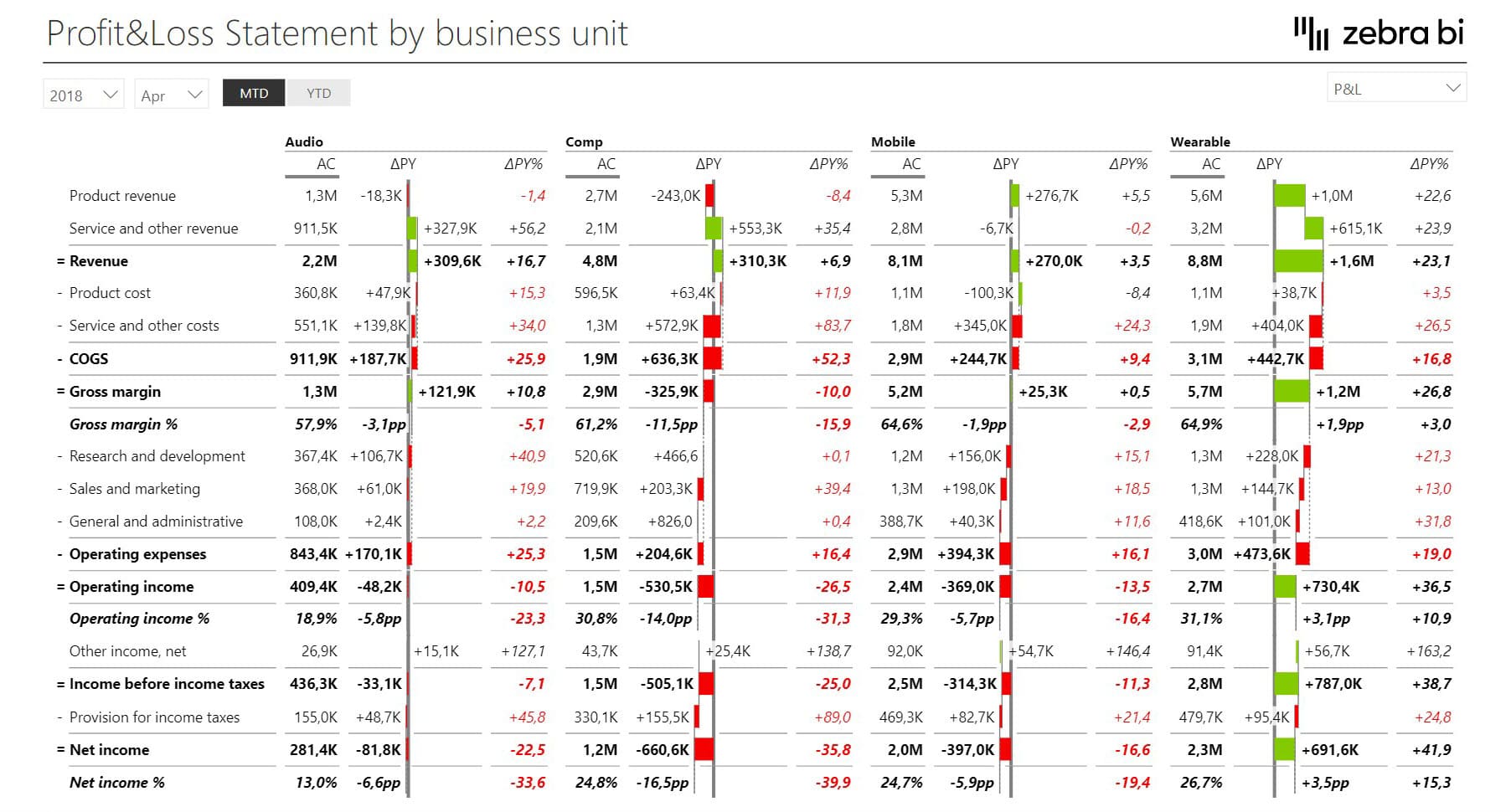Open the month dropdown showing Apr
Image resolution: width=1511 pixels, height=812 pixels.
(170, 95)
